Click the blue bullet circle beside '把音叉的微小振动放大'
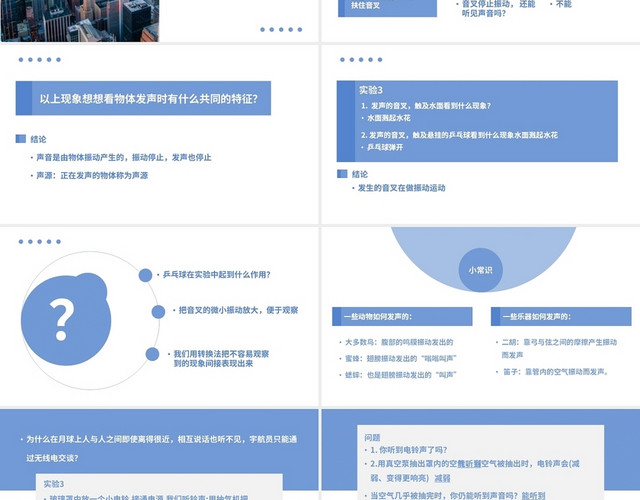Image resolution: width=640 pixels, height=500 pixels. [158, 312]
